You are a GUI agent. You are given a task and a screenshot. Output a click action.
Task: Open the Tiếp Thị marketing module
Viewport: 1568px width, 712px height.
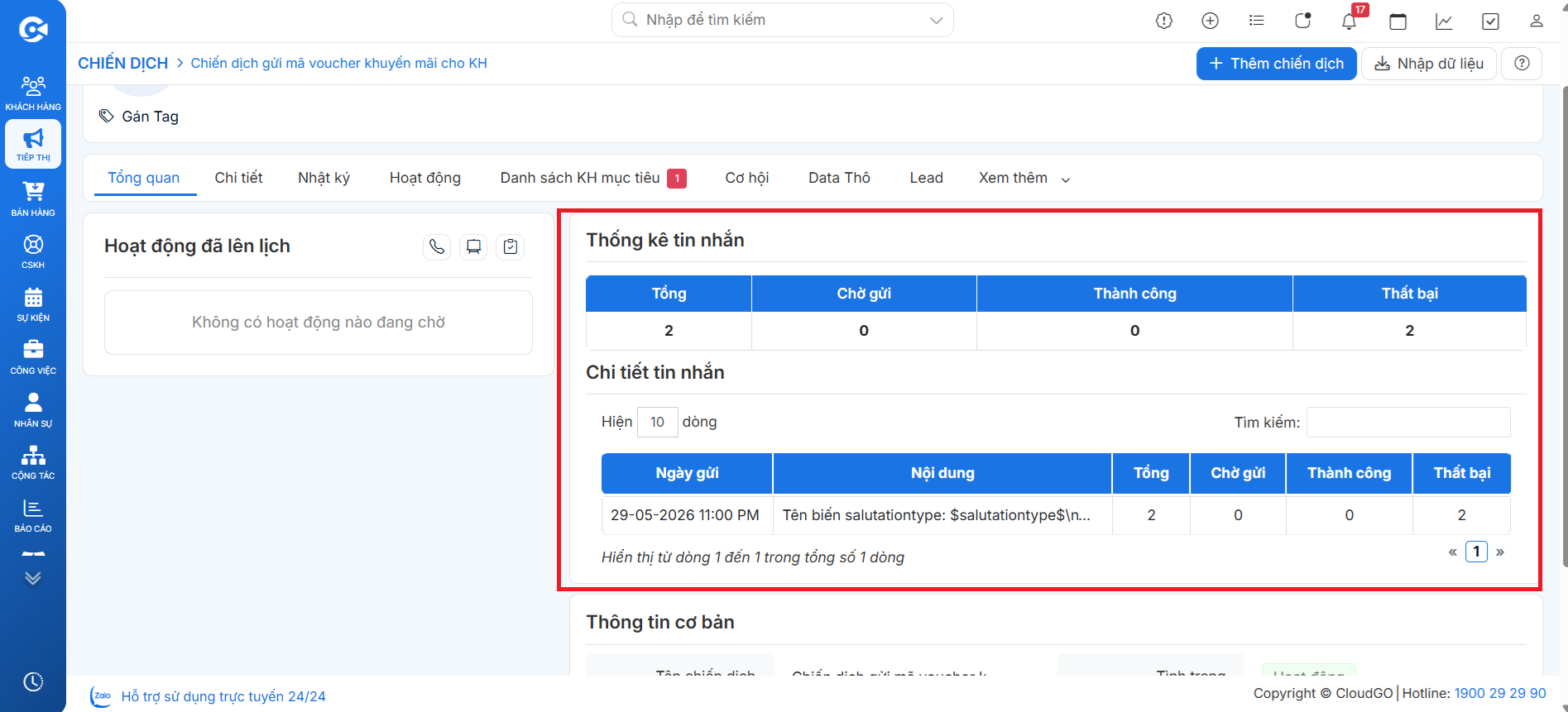coord(33,145)
